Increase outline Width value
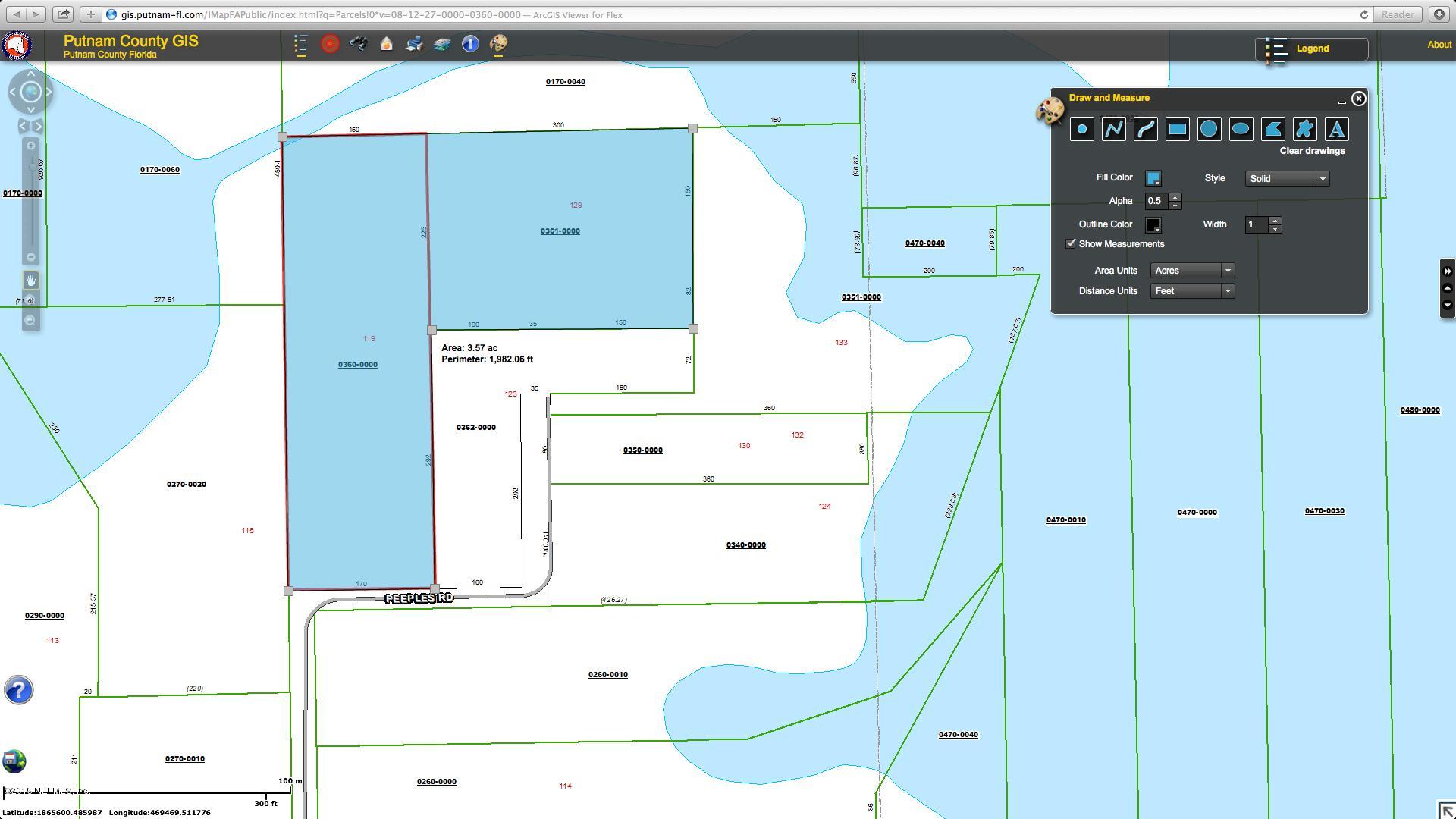Screen dimensions: 1456x819 click(1275, 221)
